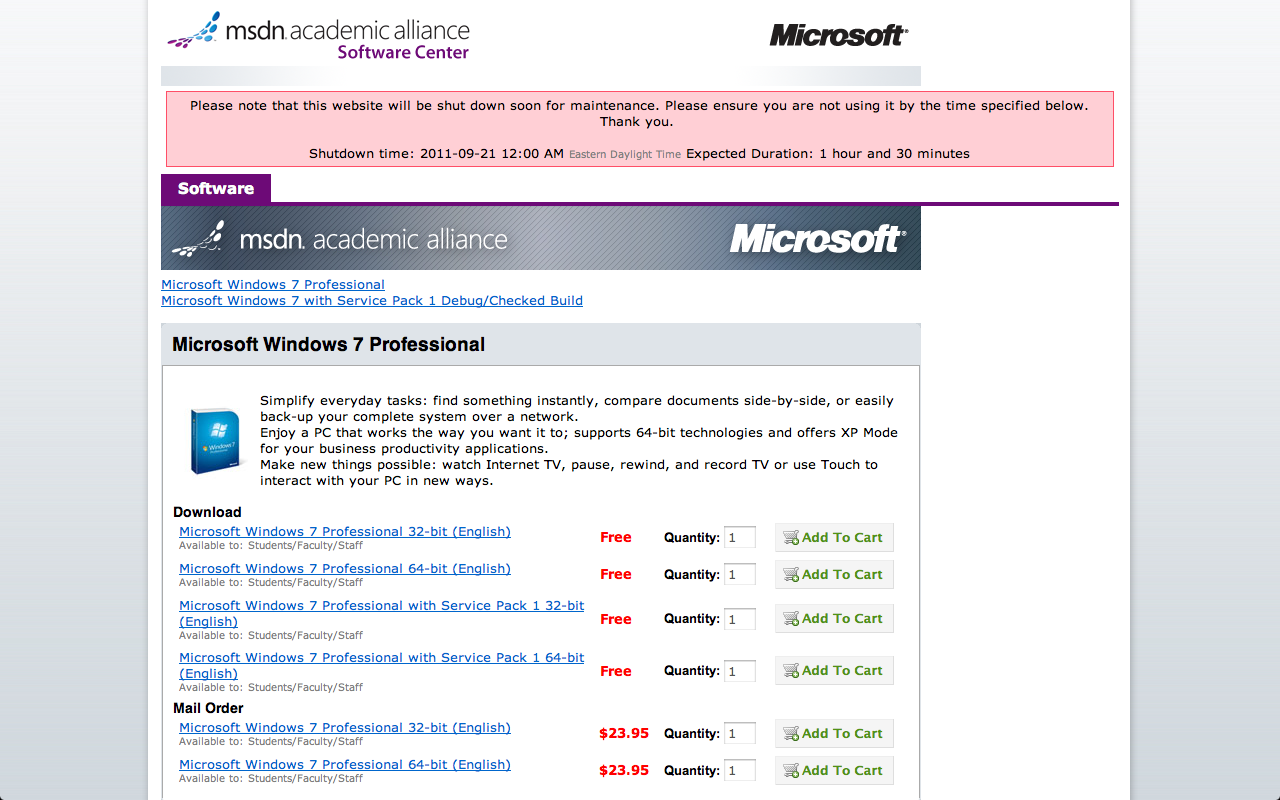Click quantity field for Mail Order 64-bit

click(x=740, y=770)
